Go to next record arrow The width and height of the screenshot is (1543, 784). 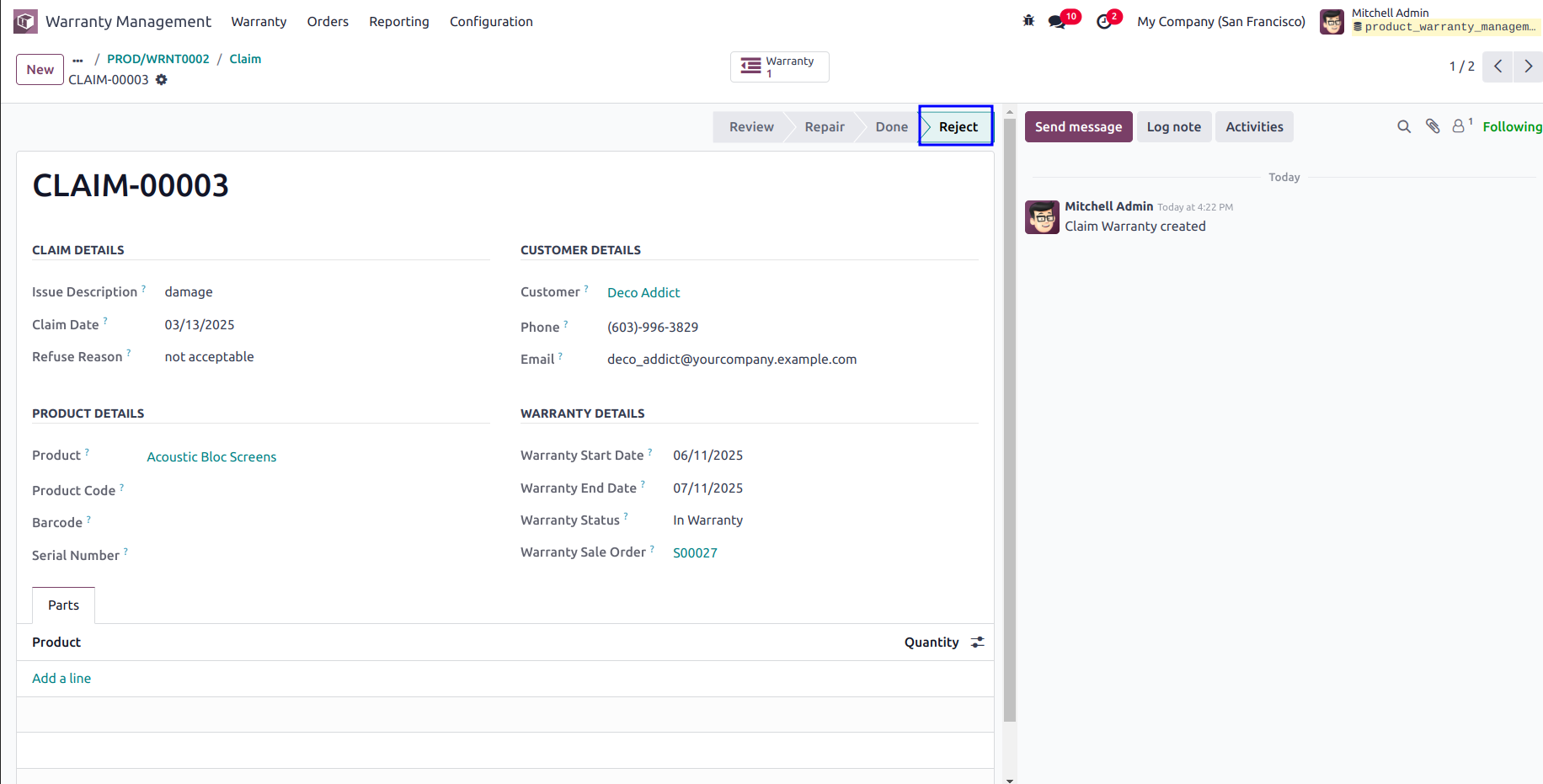click(1528, 67)
